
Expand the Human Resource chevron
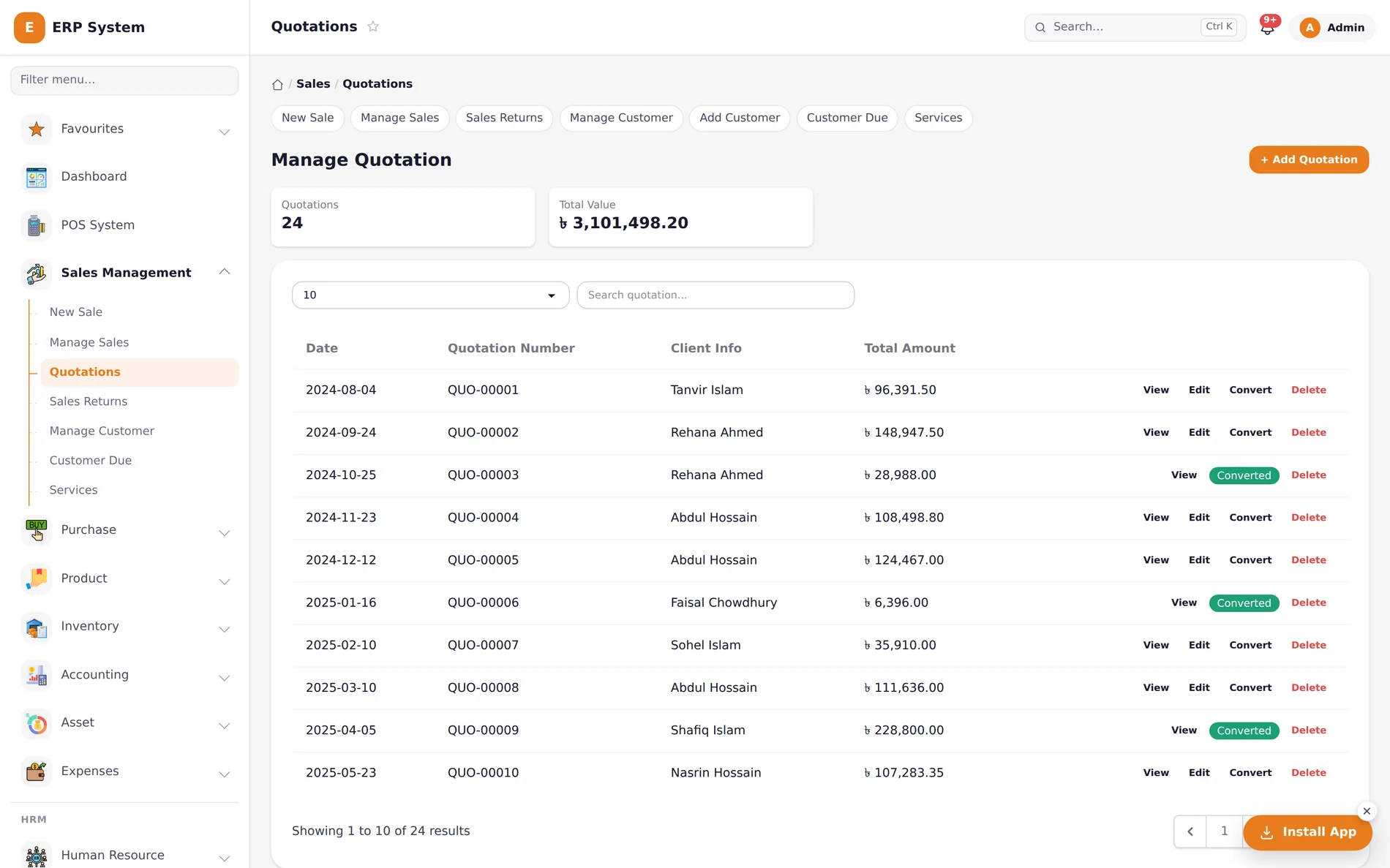point(225,858)
